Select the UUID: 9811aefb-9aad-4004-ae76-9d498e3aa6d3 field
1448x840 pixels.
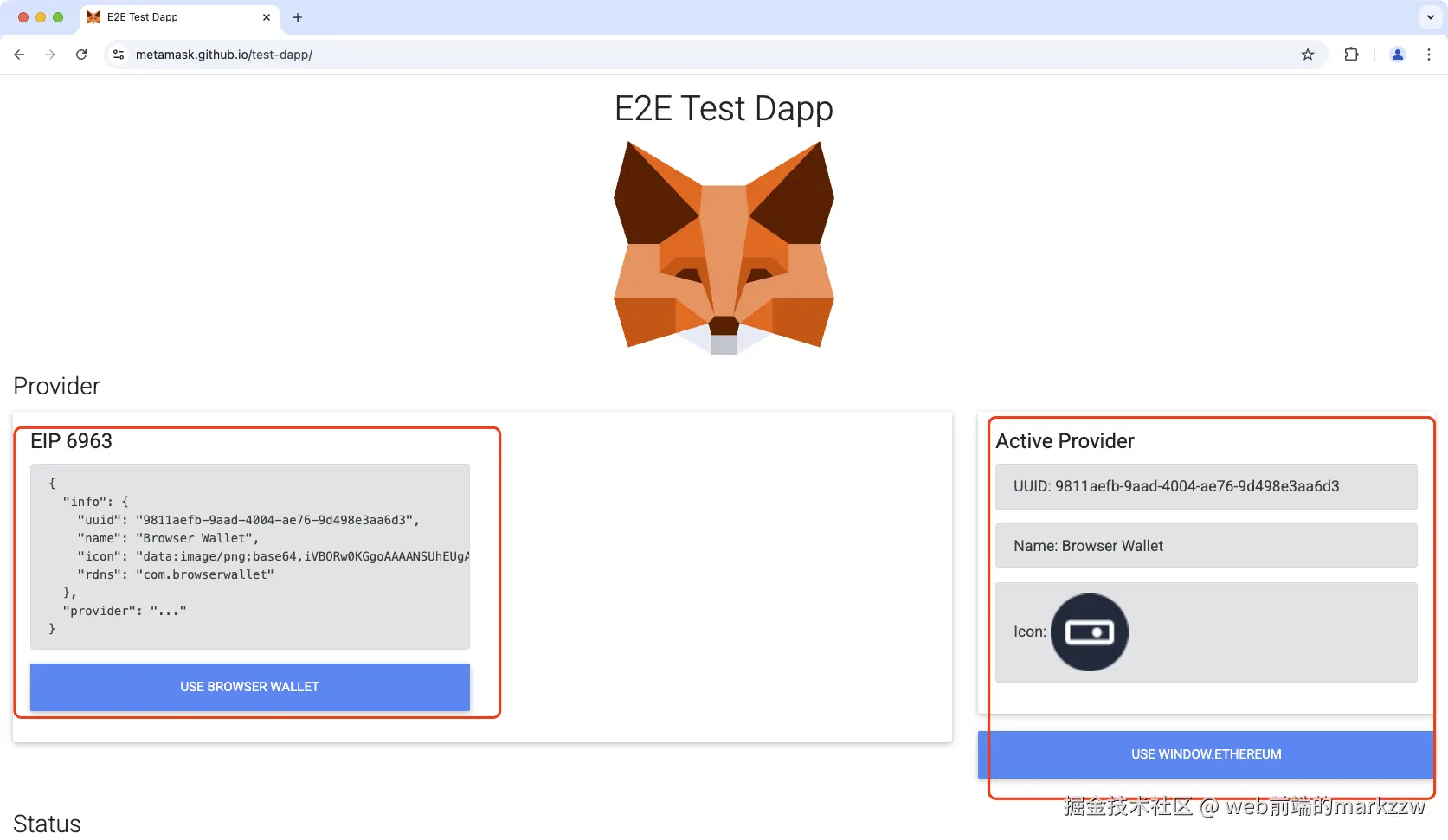tap(1206, 486)
